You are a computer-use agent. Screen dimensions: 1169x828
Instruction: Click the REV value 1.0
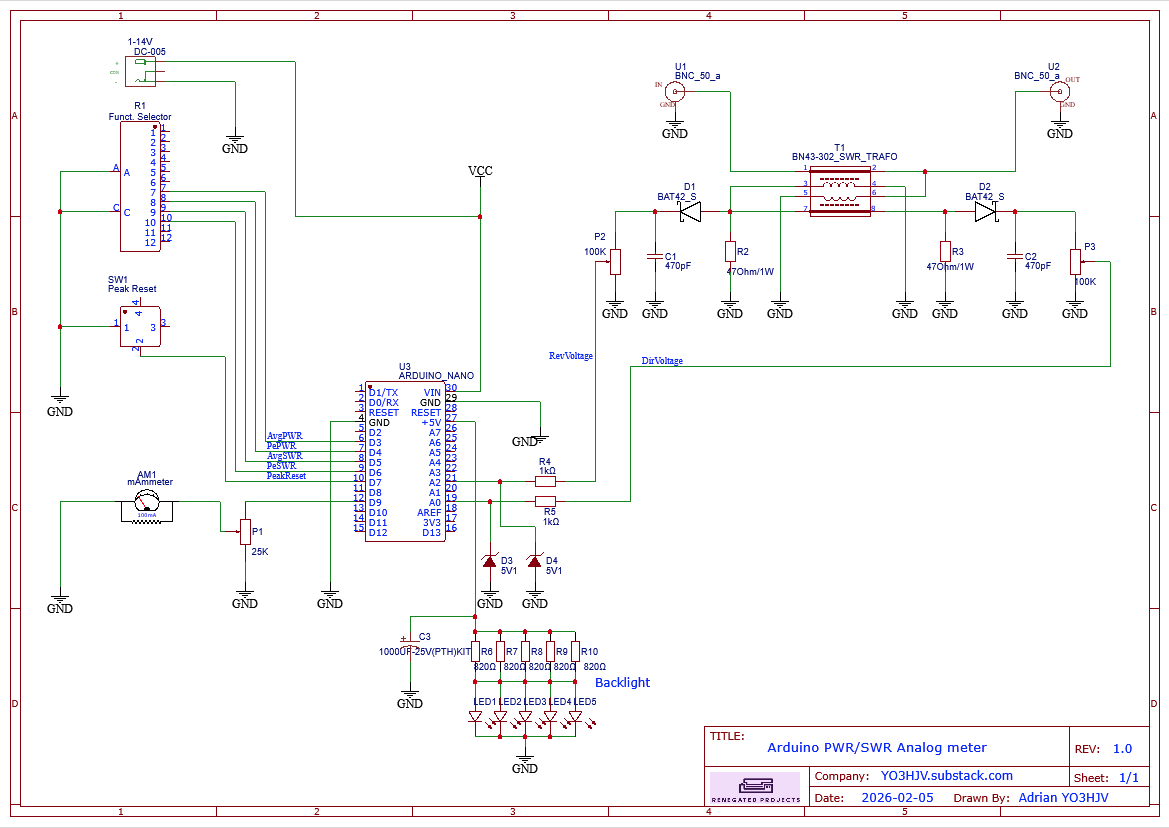[1122, 749]
